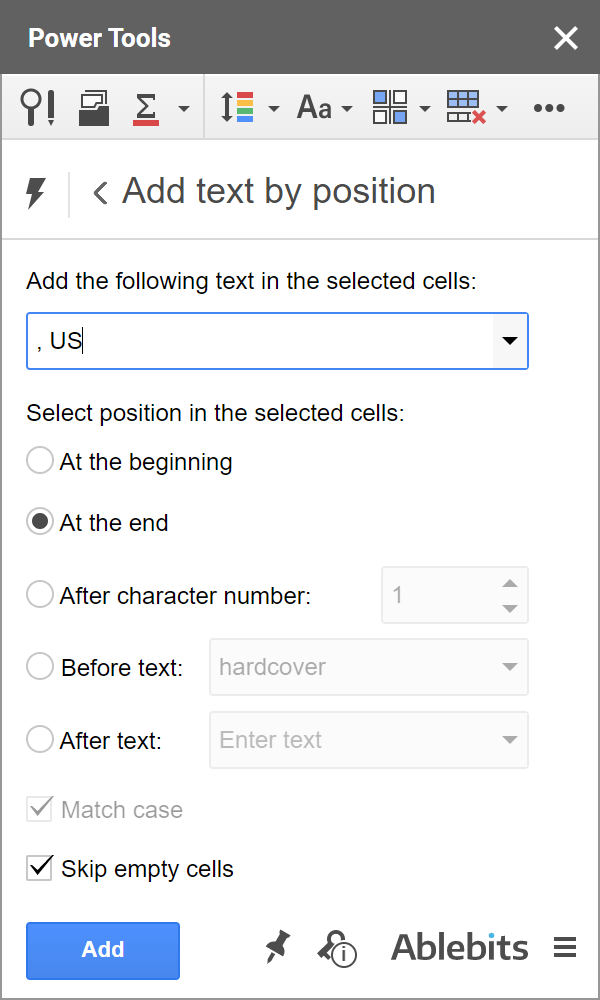Click the Ablebits logo link
600x1000 pixels.
coord(459,947)
